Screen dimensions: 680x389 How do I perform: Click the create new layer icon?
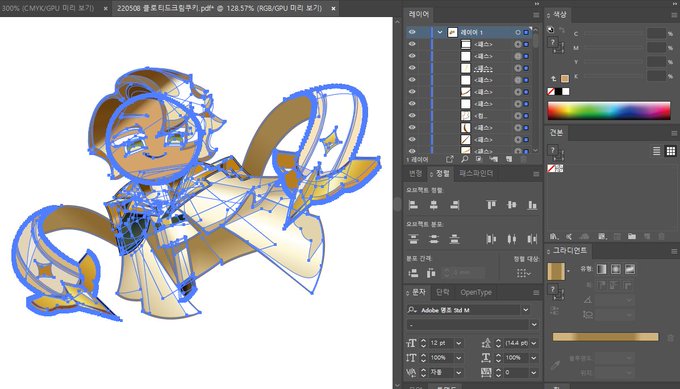pos(509,159)
